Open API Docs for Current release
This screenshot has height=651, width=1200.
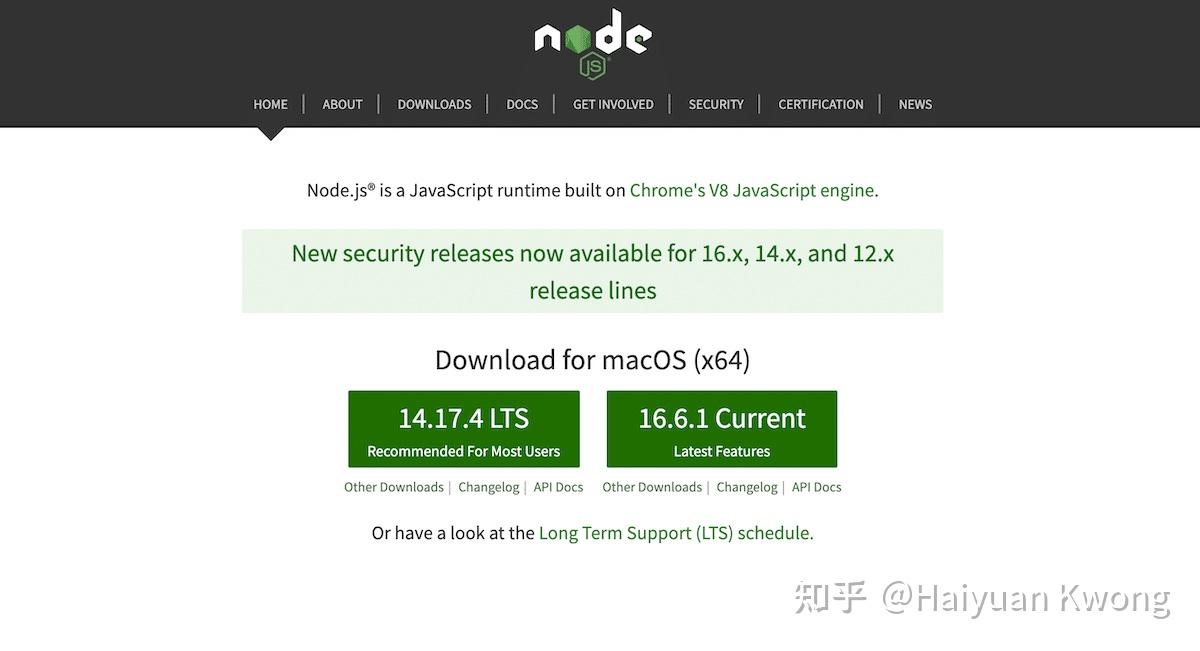coord(817,487)
